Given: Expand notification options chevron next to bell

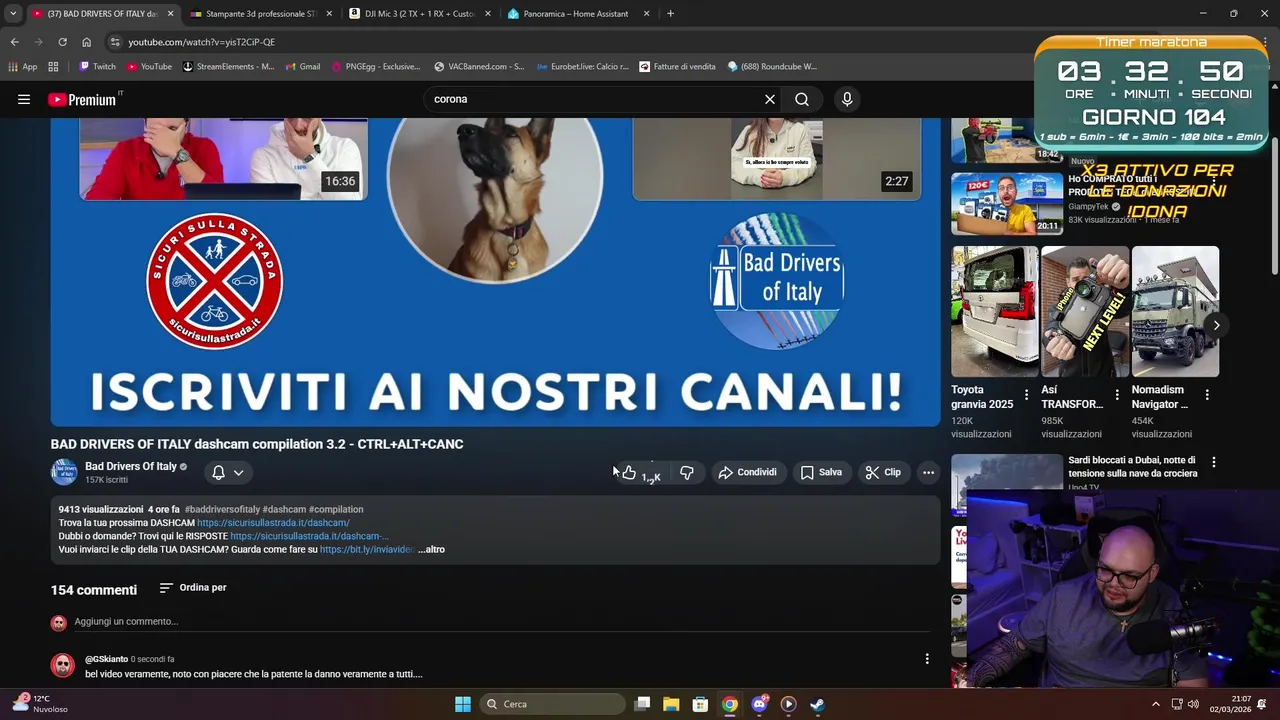Looking at the screenshot, I should [x=238, y=473].
